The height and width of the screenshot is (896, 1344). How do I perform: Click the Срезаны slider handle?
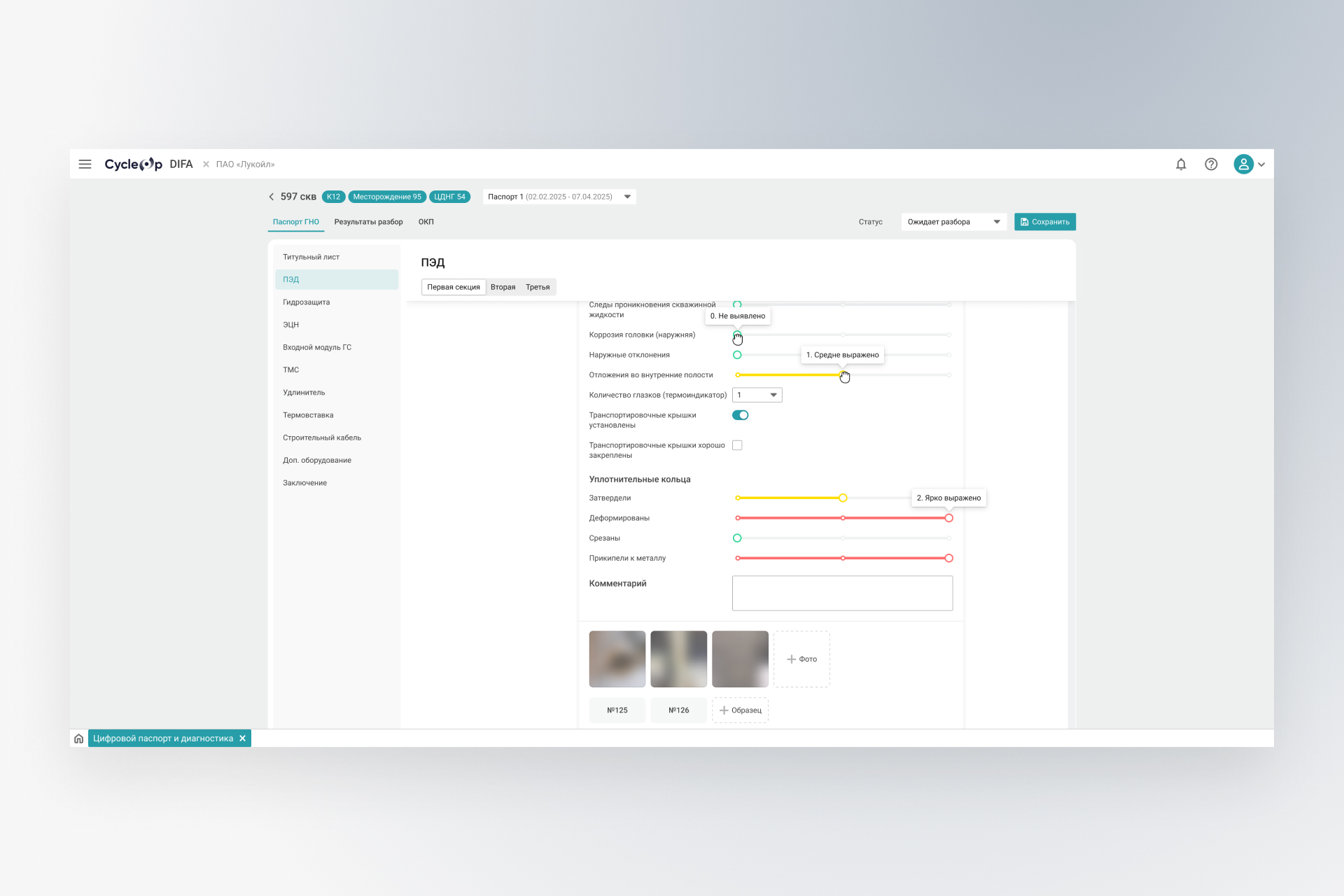737,538
